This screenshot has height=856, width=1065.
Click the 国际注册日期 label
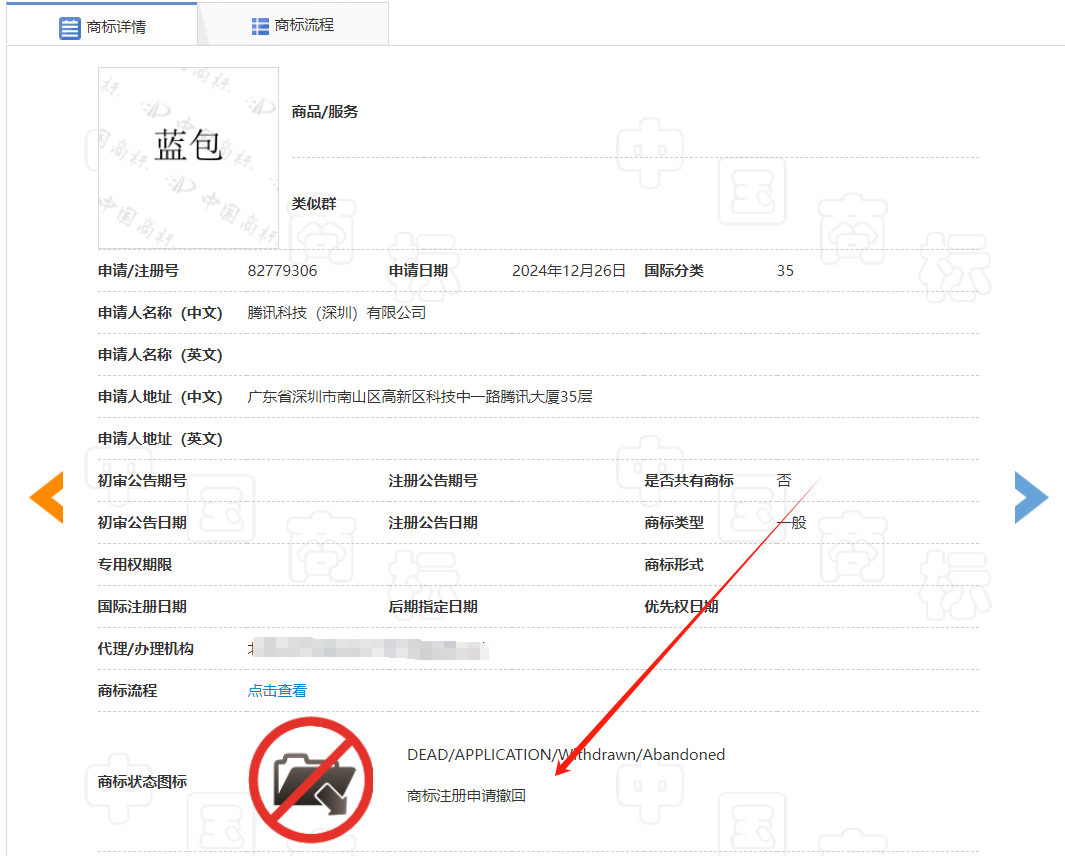[142, 607]
